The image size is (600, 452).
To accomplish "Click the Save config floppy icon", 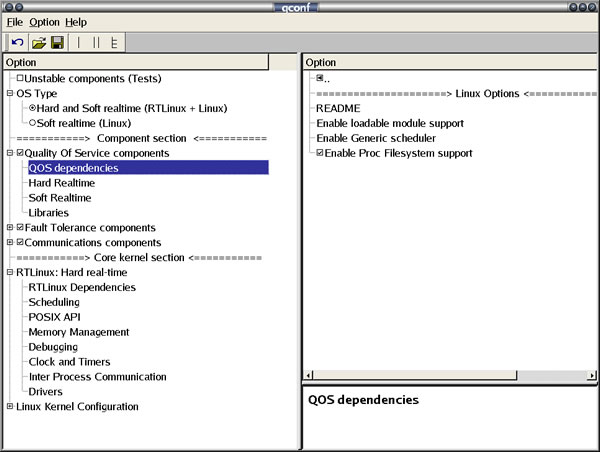I will pos(57,43).
